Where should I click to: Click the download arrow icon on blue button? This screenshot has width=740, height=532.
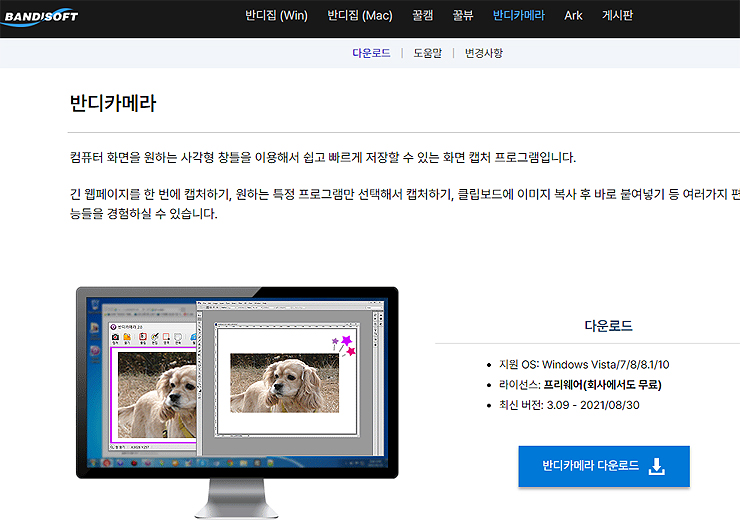656,466
